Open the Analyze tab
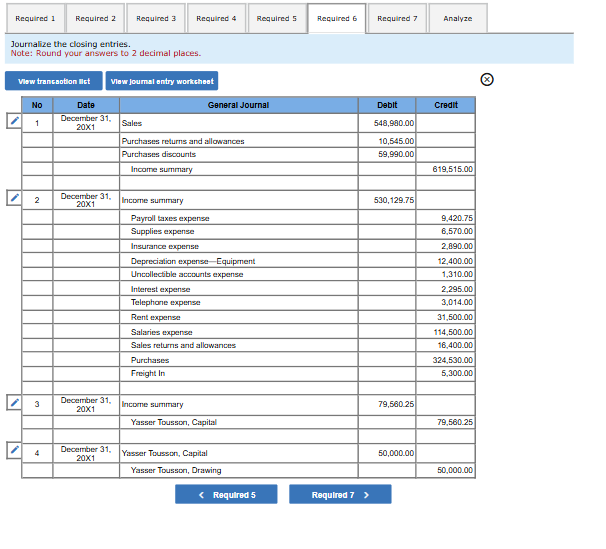 pyautogui.click(x=458, y=19)
